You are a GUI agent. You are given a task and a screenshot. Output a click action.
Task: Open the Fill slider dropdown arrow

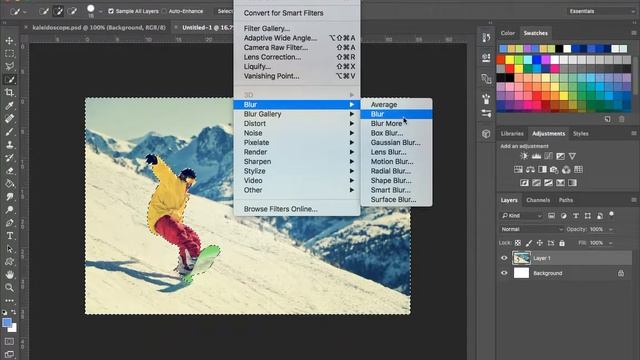coord(611,243)
